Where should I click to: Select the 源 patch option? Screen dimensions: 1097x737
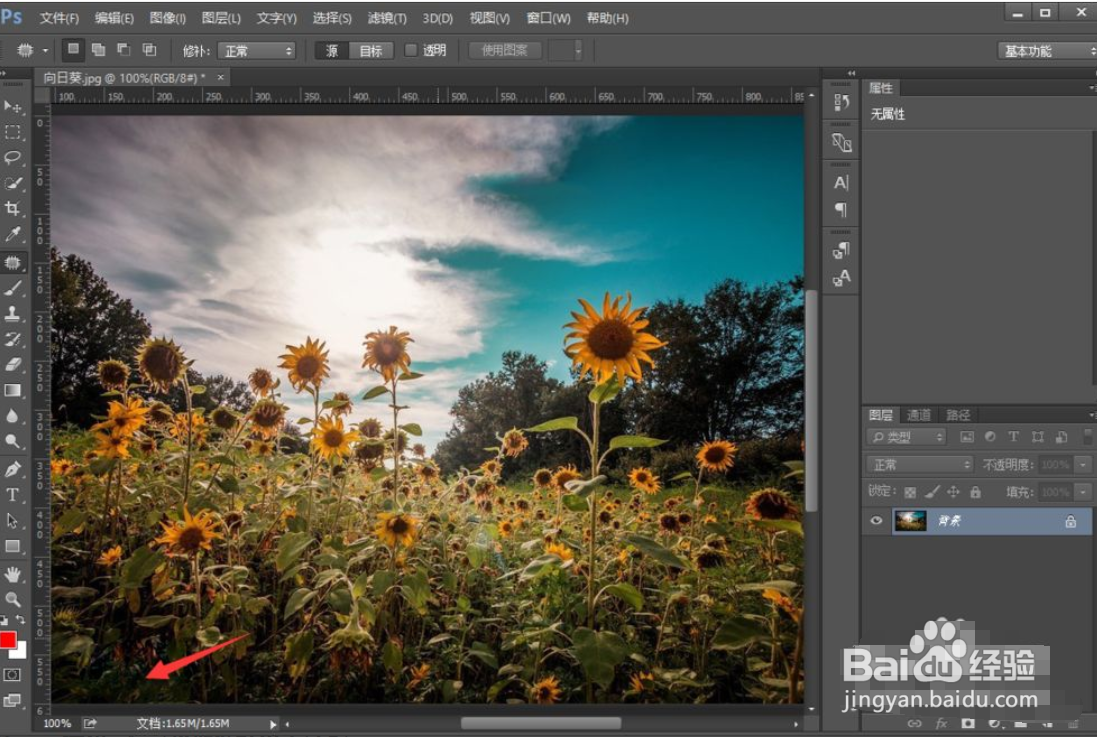(332, 50)
